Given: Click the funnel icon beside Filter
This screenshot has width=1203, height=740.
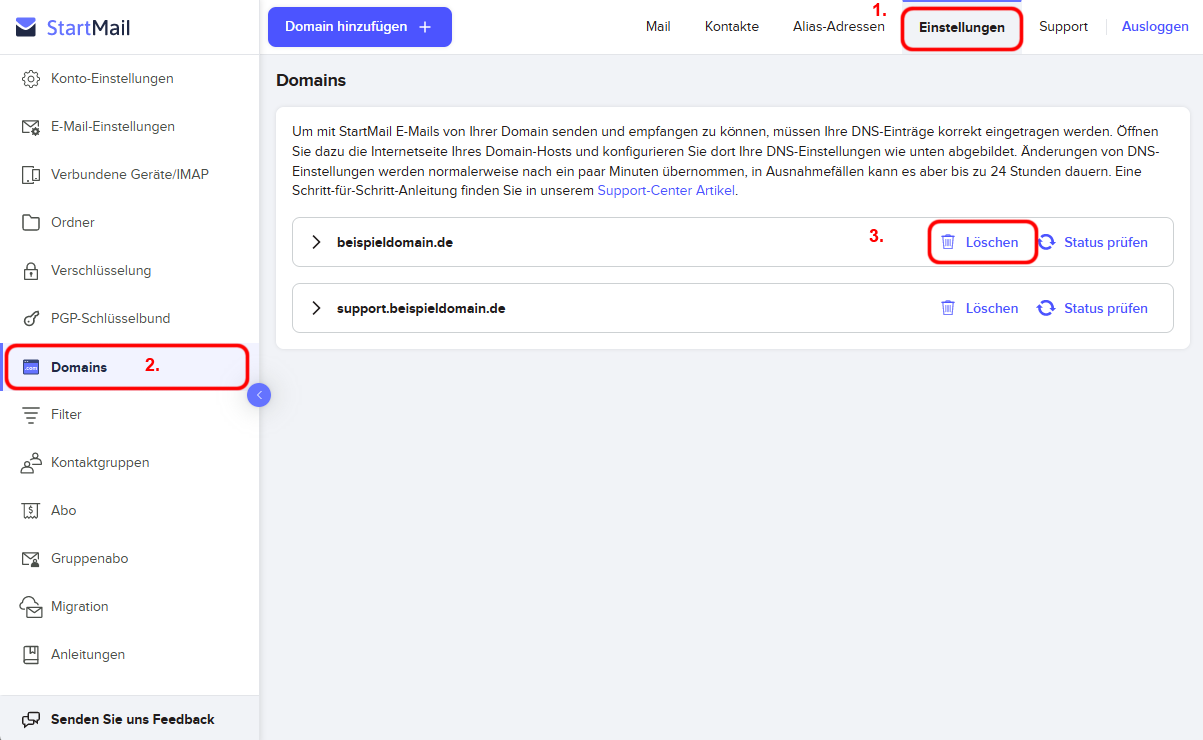Looking at the screenshot, I should 31,415.
